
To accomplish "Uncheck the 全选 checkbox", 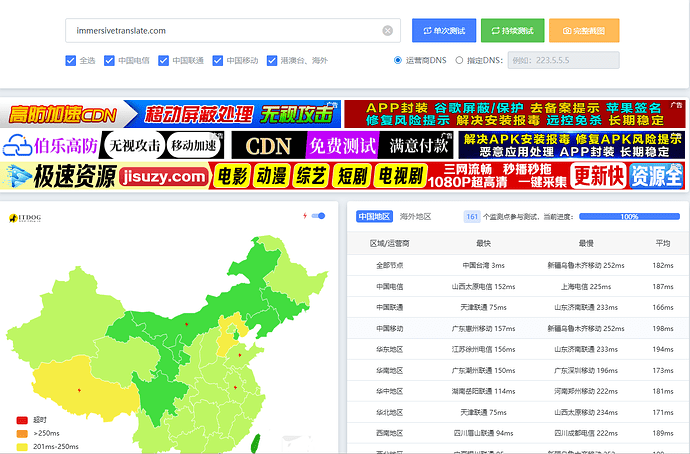I will tap(70, 60).
